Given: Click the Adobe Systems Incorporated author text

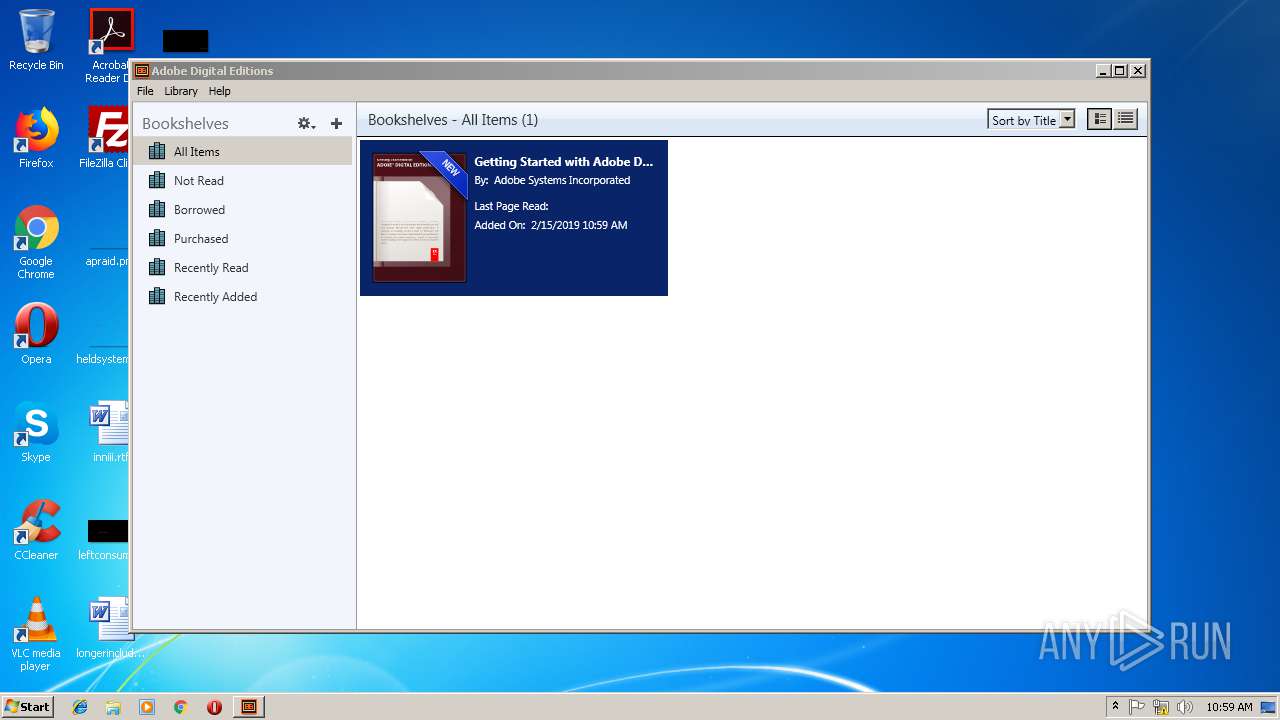Looking at the screenshot, I should (x=562, y=180).
